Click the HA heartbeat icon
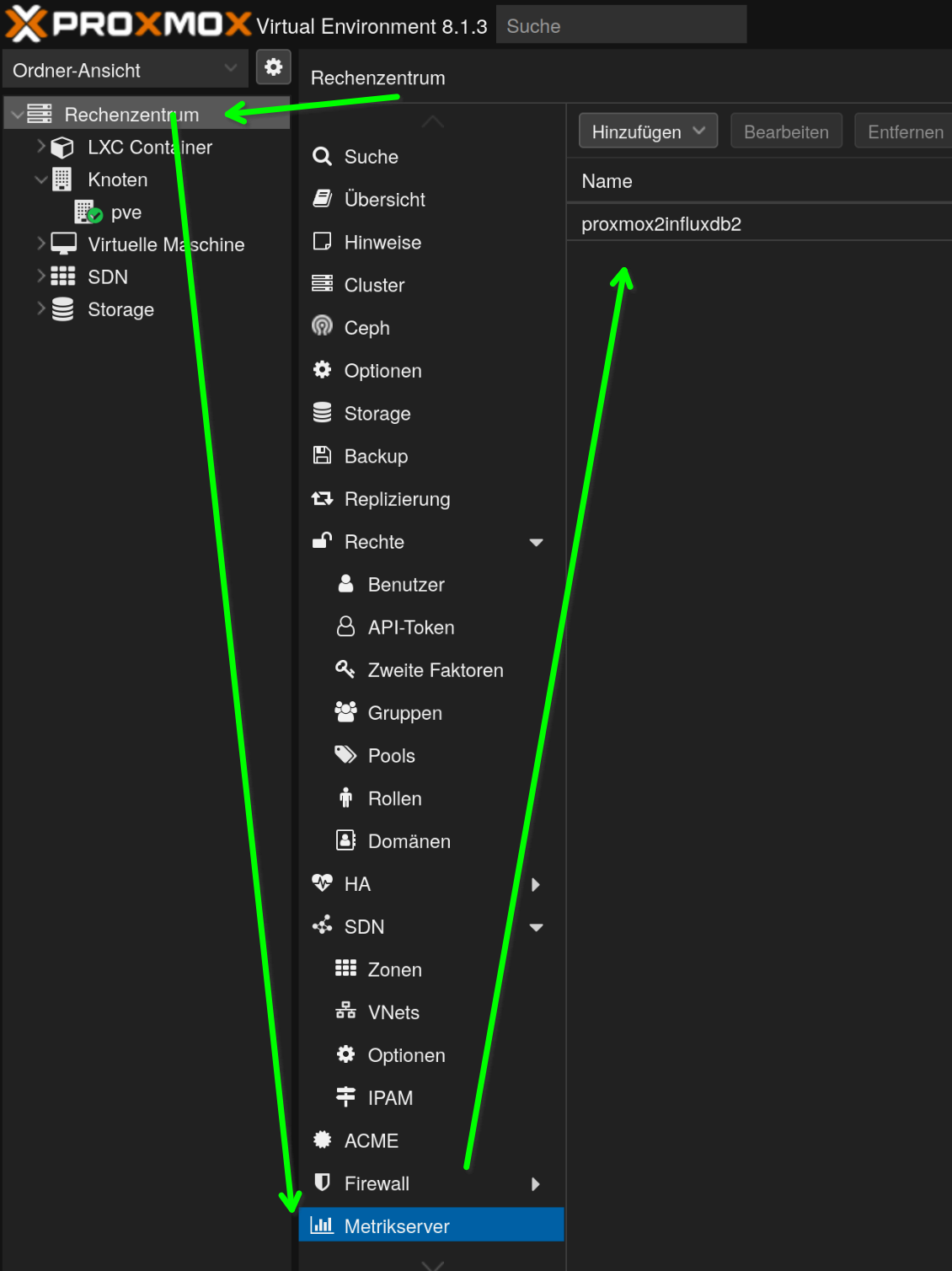Image resolution: width=952 pixels, height=1271 pixels. (322, 882)
